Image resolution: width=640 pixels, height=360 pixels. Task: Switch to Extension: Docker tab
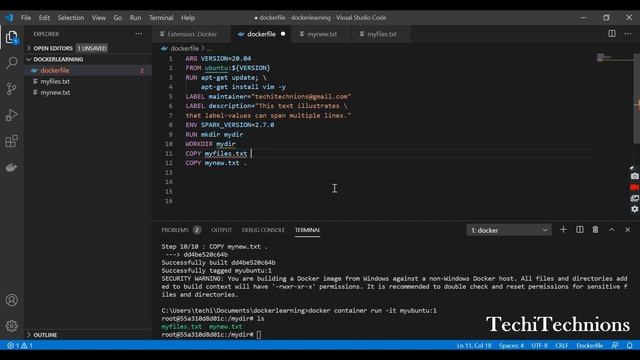coord(191,34)
